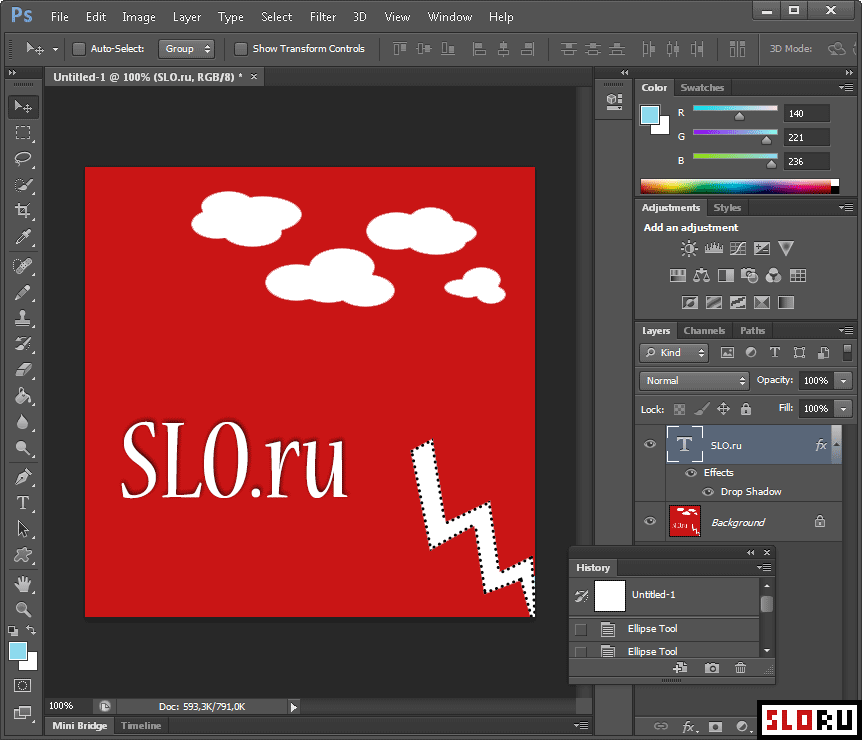Add Brightness/Contrast adjustment
The image size is (862, 740).
pyautogui.click(x=689, y=249)
